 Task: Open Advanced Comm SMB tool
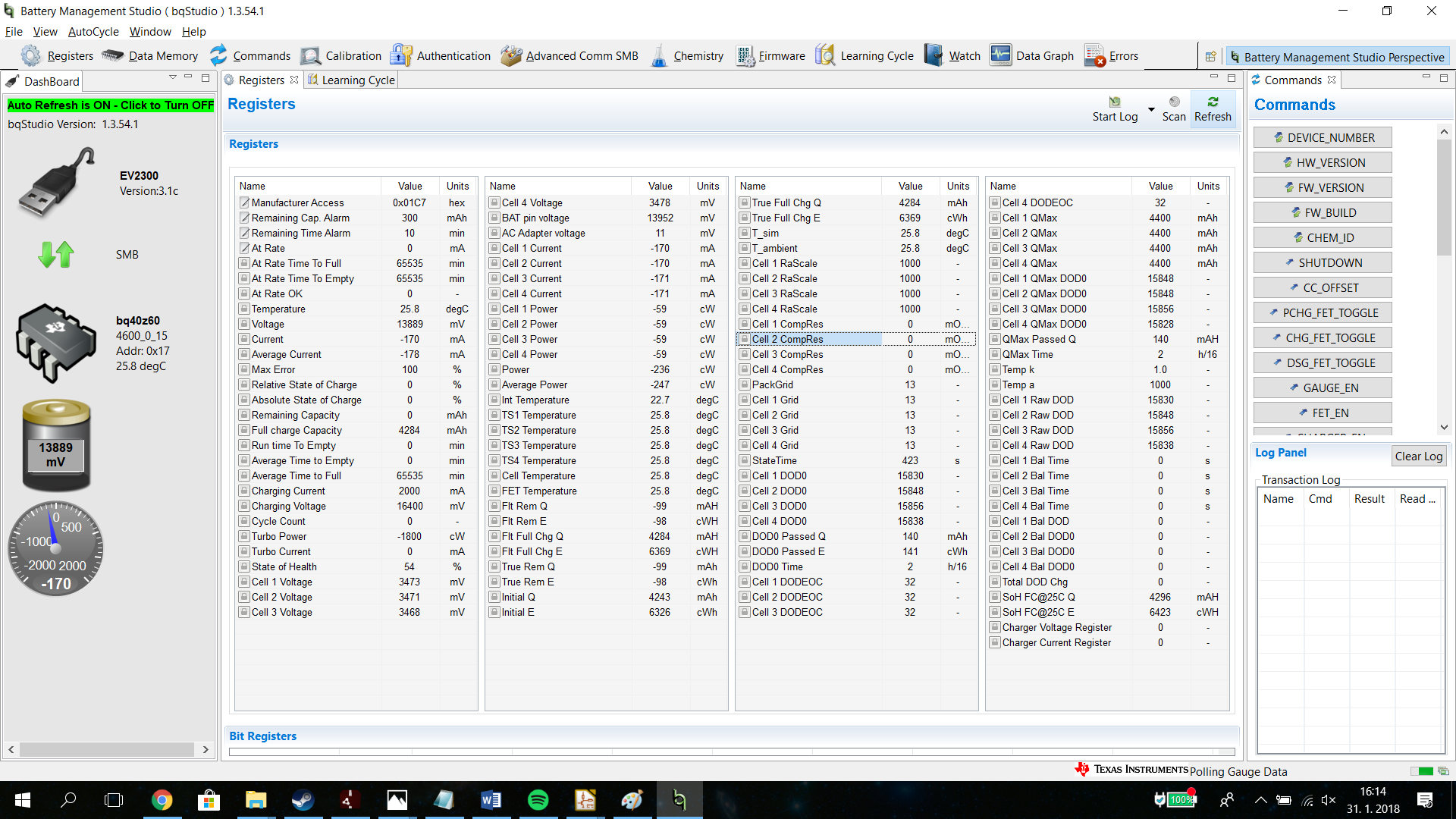[x=569, y=55]
